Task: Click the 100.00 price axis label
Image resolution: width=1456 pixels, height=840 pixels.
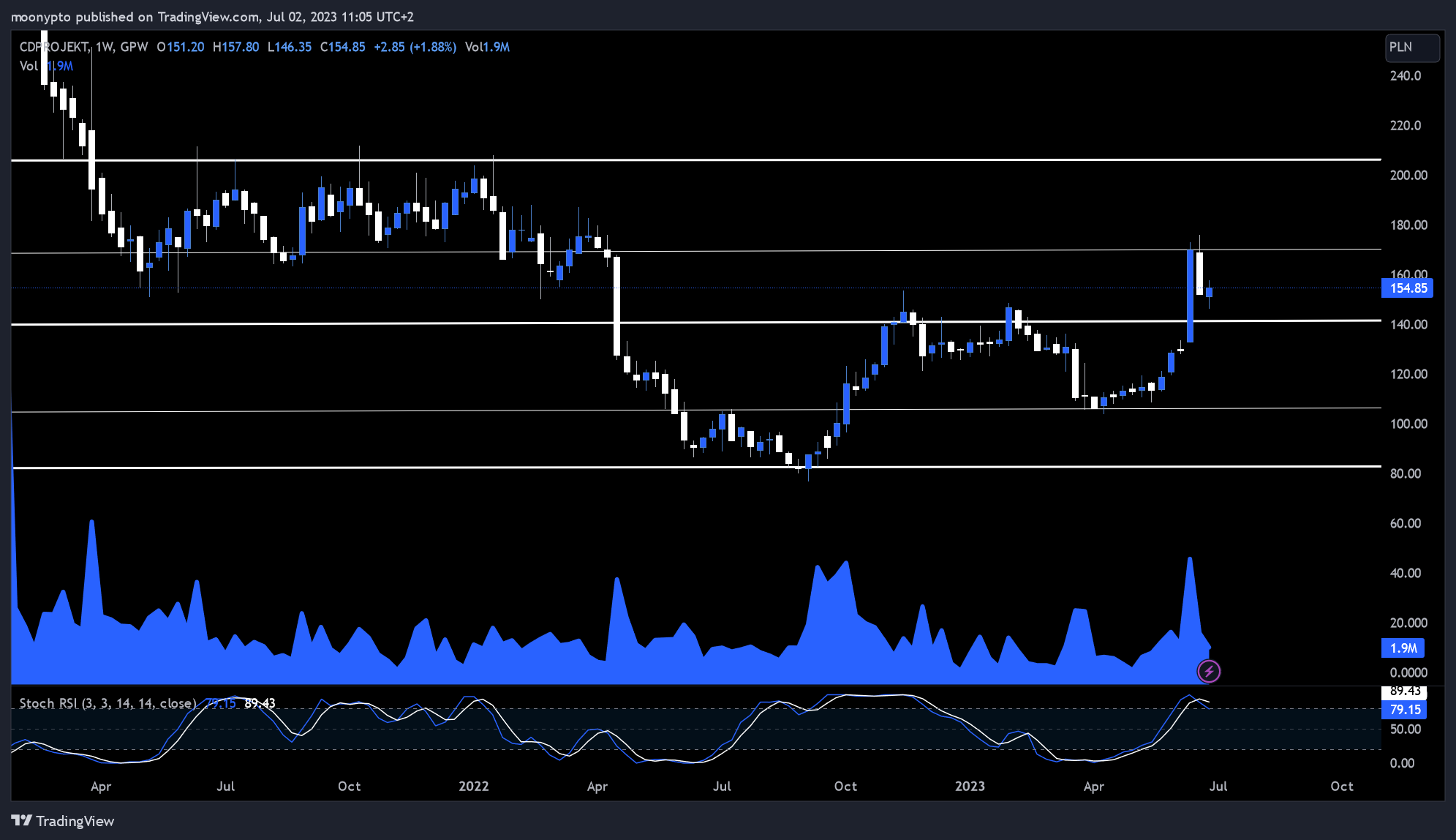Action: click(x=1408, y=424)
